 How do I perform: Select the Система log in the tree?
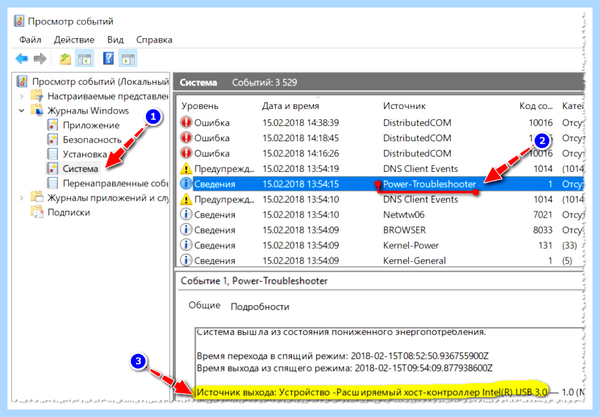[80, 169]
